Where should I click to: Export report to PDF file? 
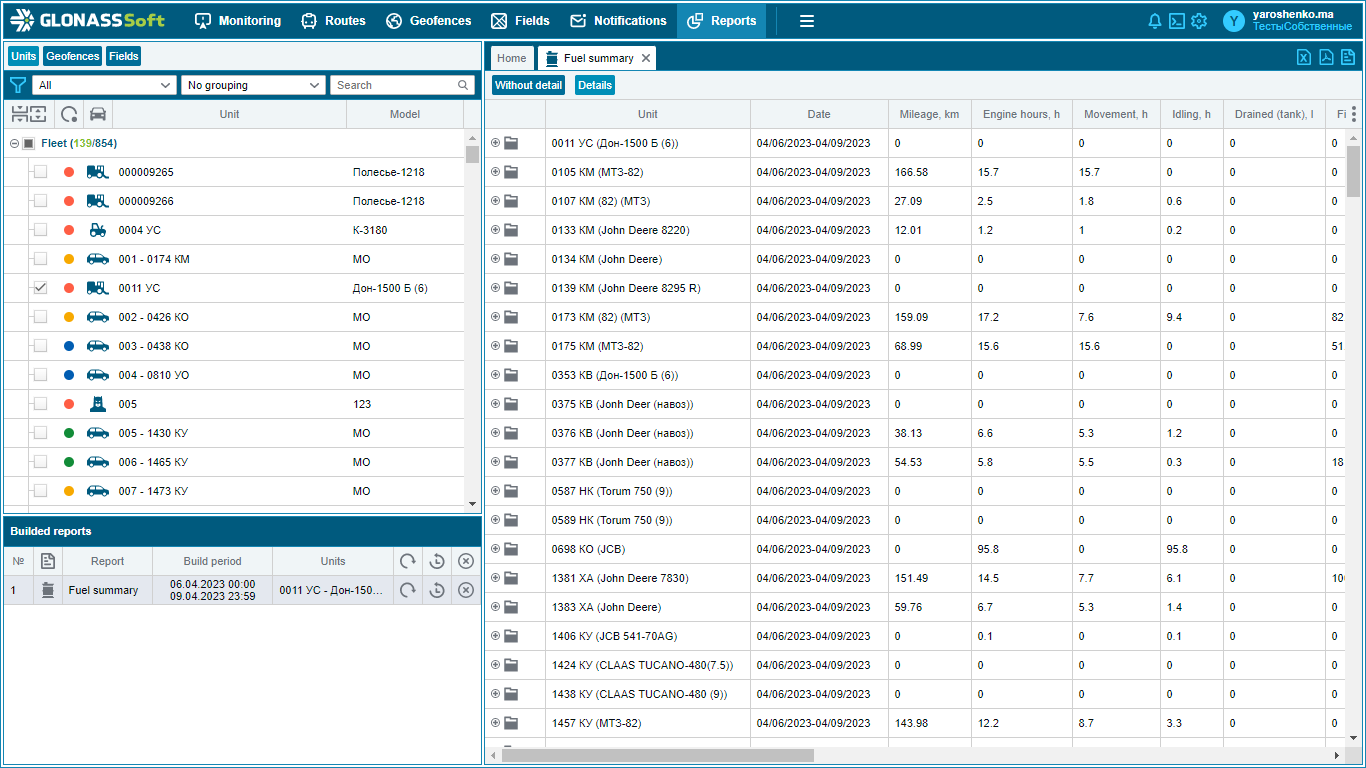click(x=1326, y=57)
